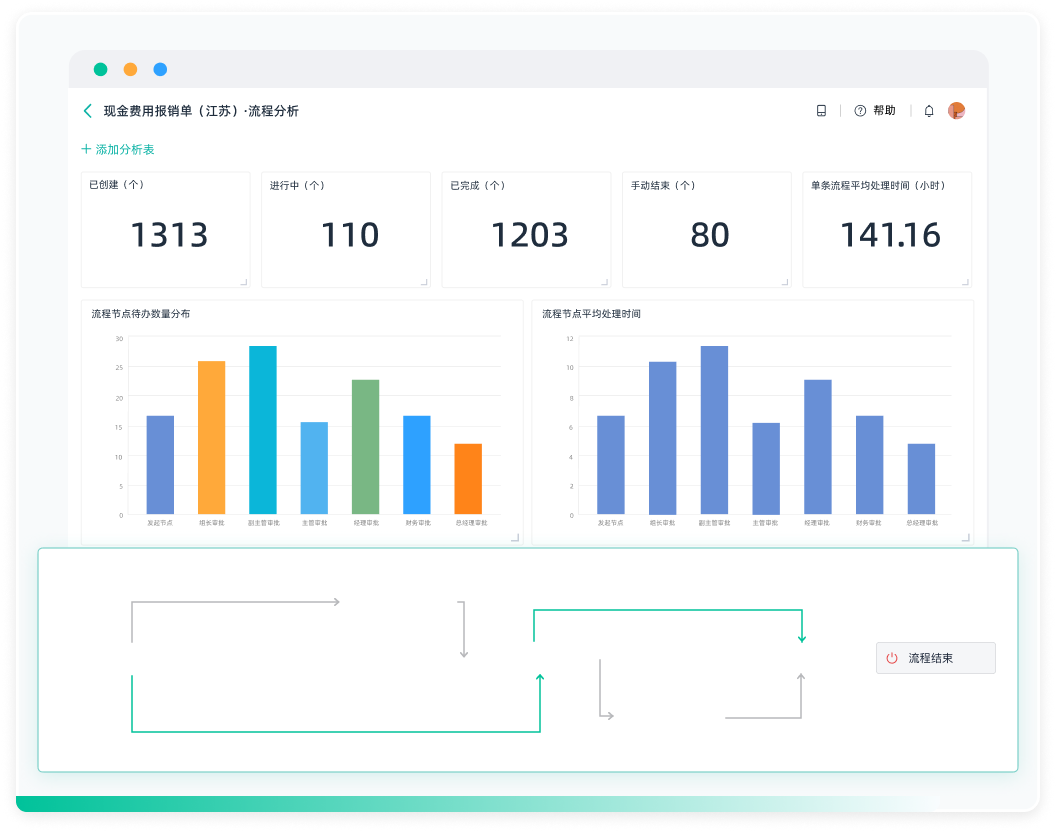Open the user avatar menu
The width and height of the screenshot is (1056, 832).
(957, 111)
